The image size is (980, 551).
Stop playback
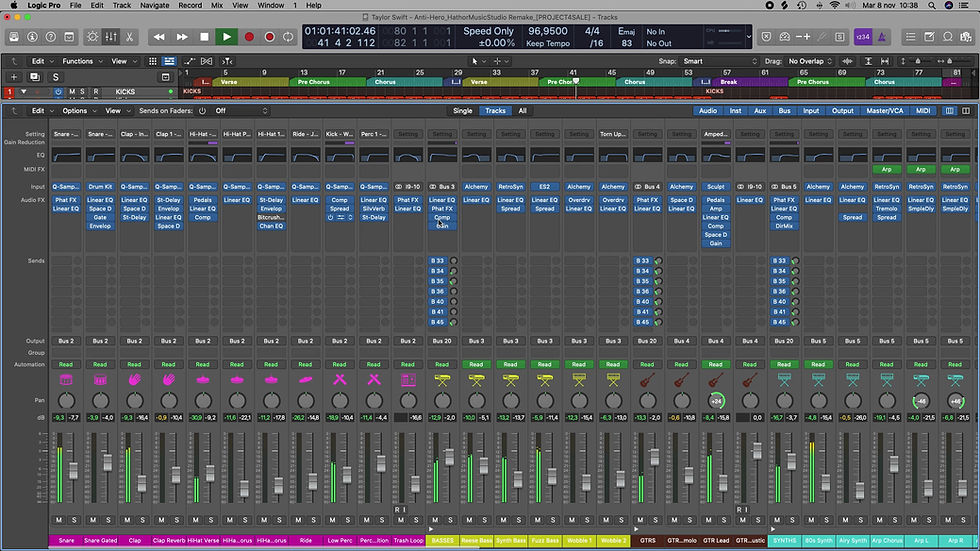[x=204, y=37]
